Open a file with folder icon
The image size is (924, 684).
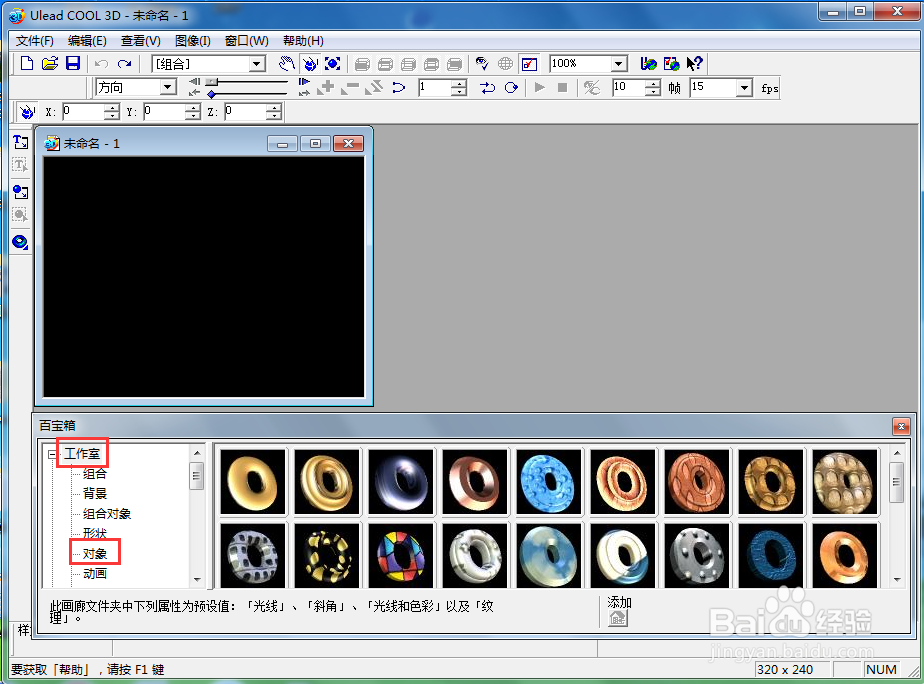tap(50, 64)
